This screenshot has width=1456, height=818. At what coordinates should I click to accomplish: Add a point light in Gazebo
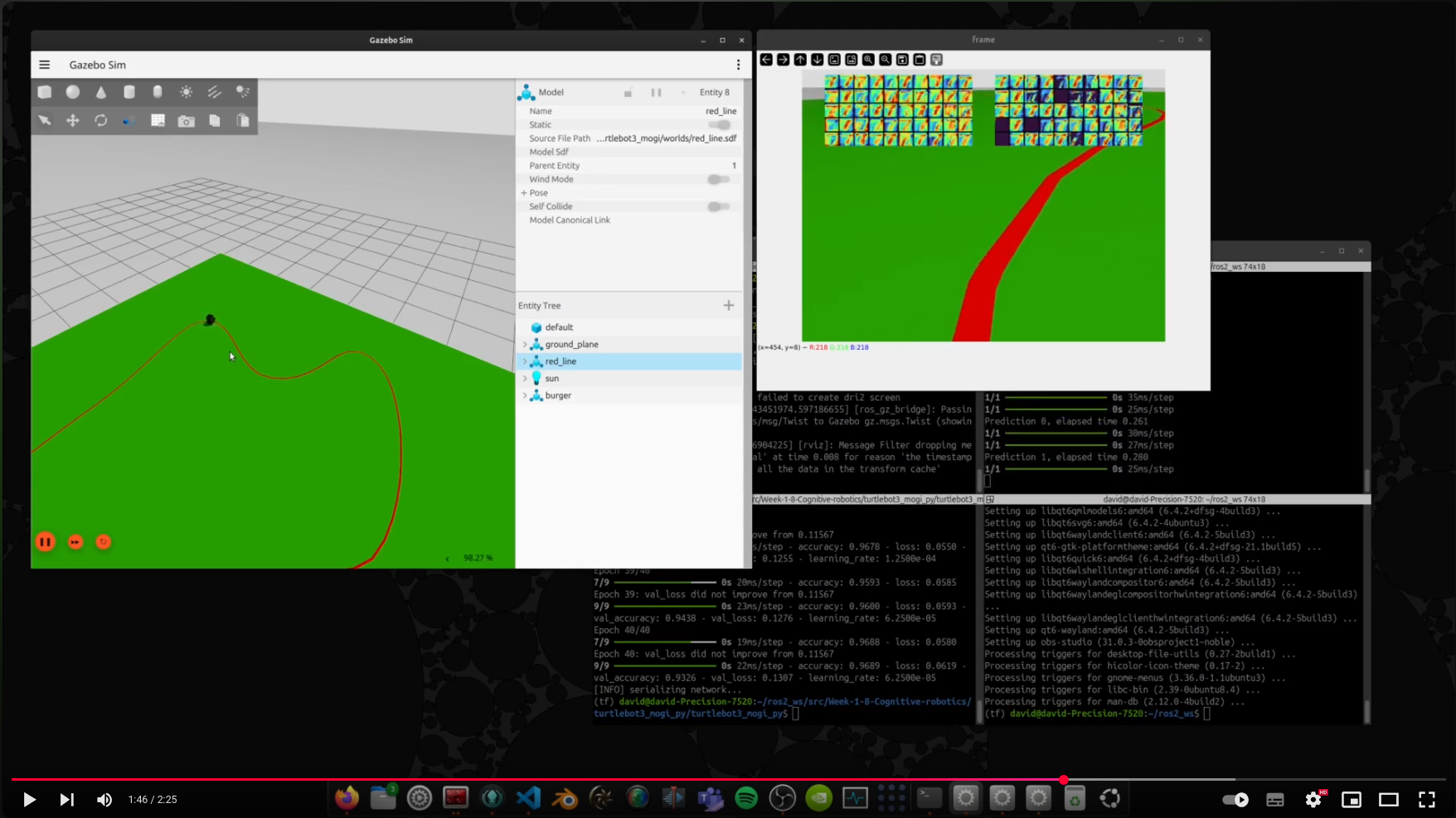click(x=186, y=92)
